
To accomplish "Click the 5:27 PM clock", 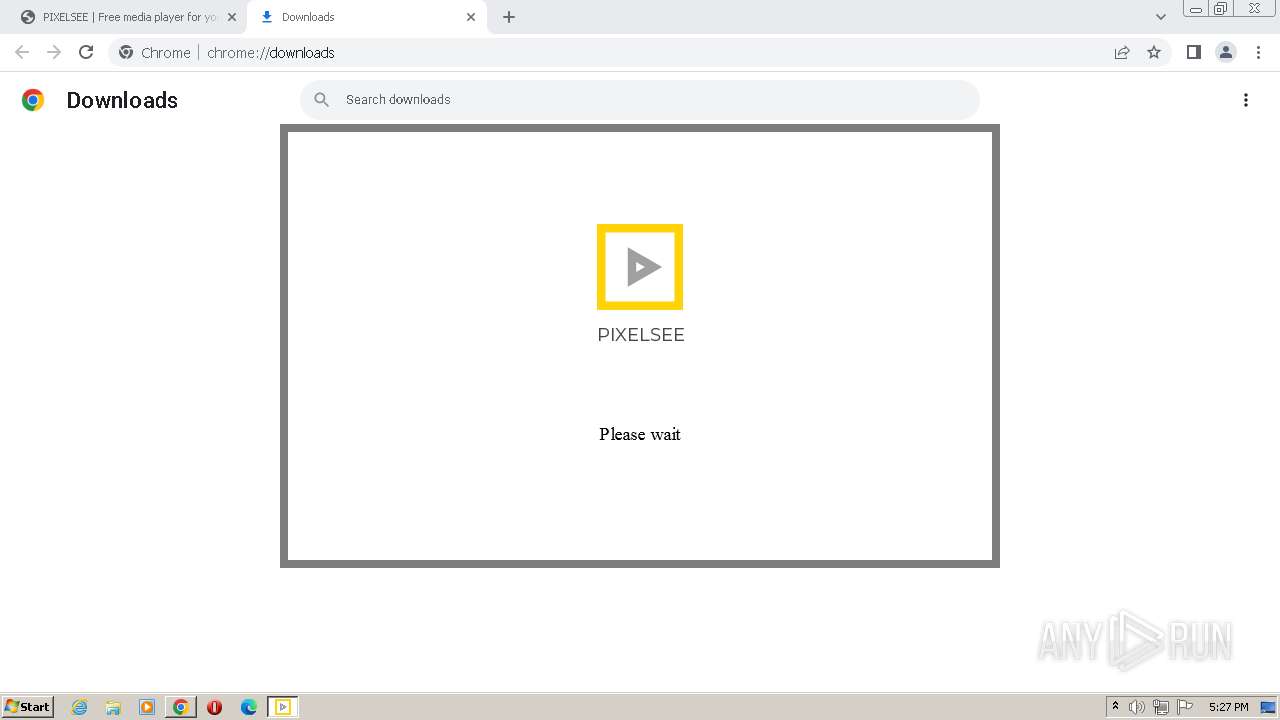I will tap(1228, 707).
